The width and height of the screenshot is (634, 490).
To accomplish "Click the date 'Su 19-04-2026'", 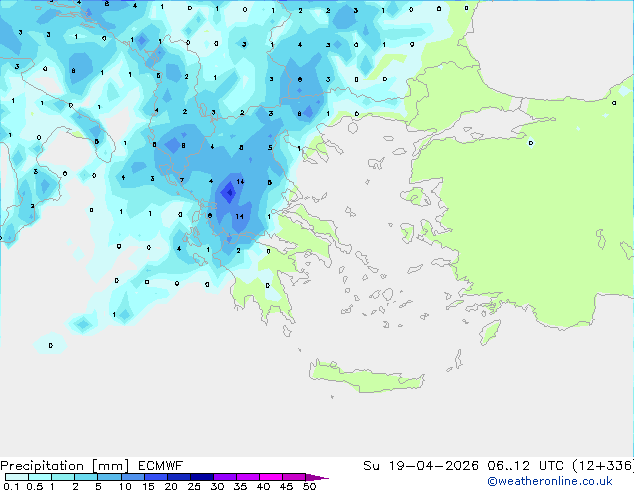I will 421,466.
